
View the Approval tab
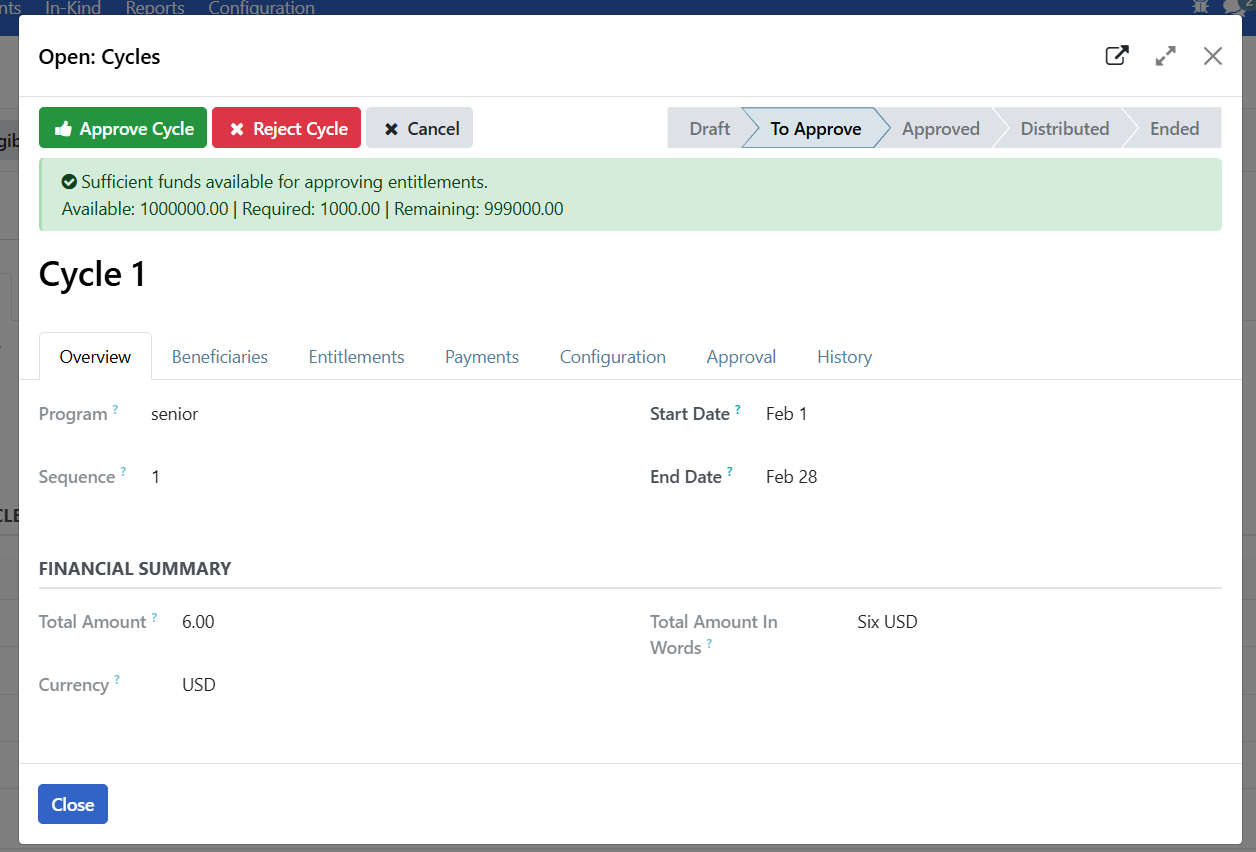click(741, 357)
